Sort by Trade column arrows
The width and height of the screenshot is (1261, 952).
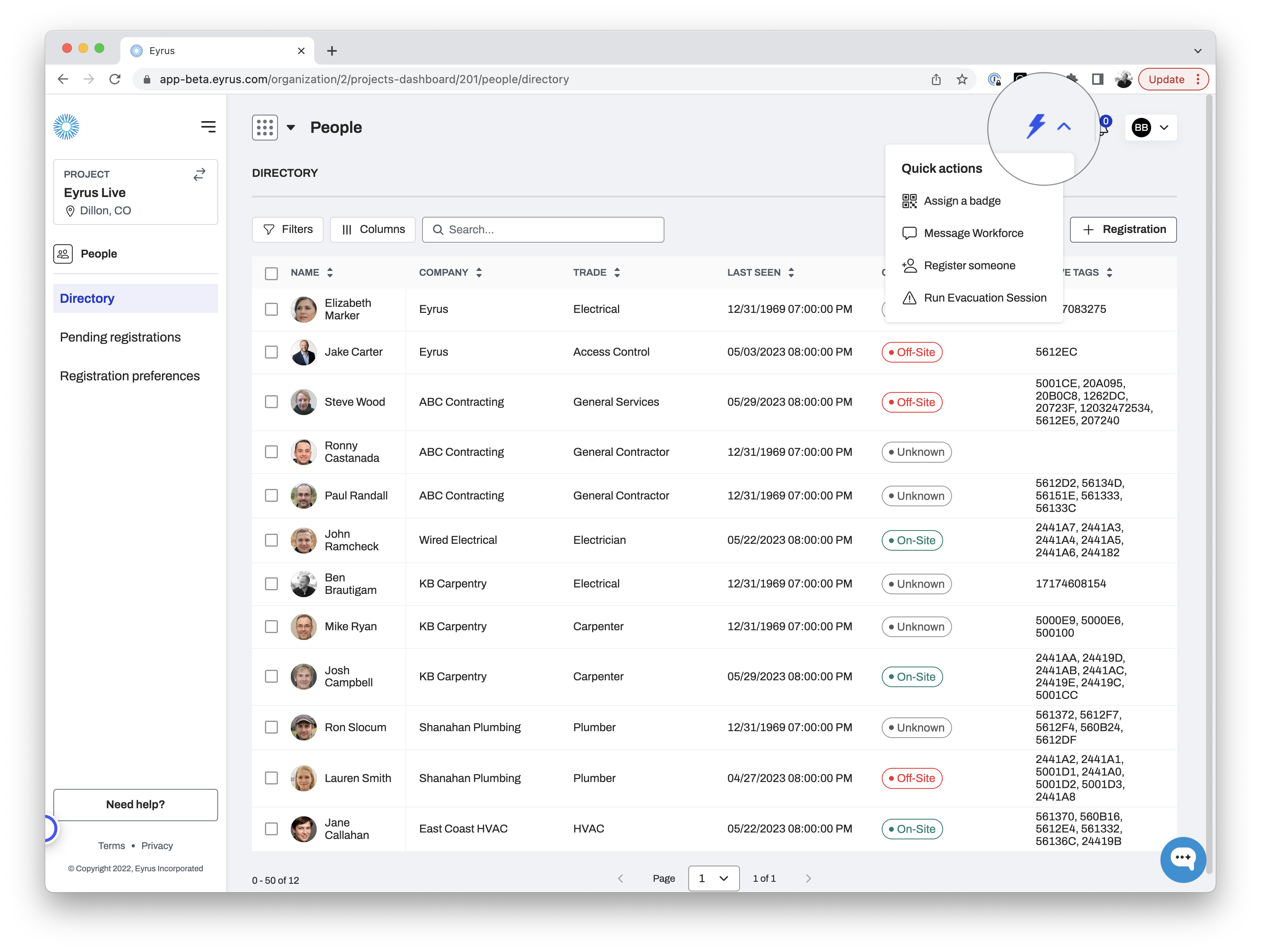pyautogui.click(x=617, y=273)
